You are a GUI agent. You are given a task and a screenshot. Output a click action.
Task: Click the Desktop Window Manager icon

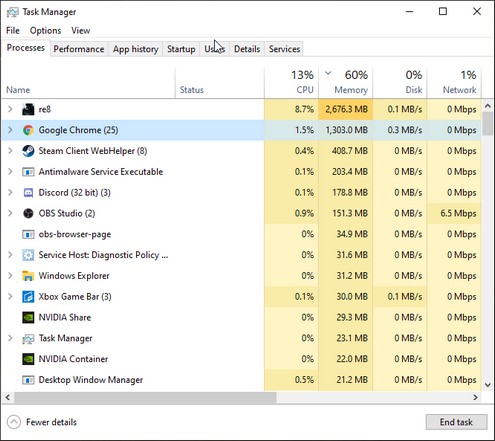click(28, 380)
